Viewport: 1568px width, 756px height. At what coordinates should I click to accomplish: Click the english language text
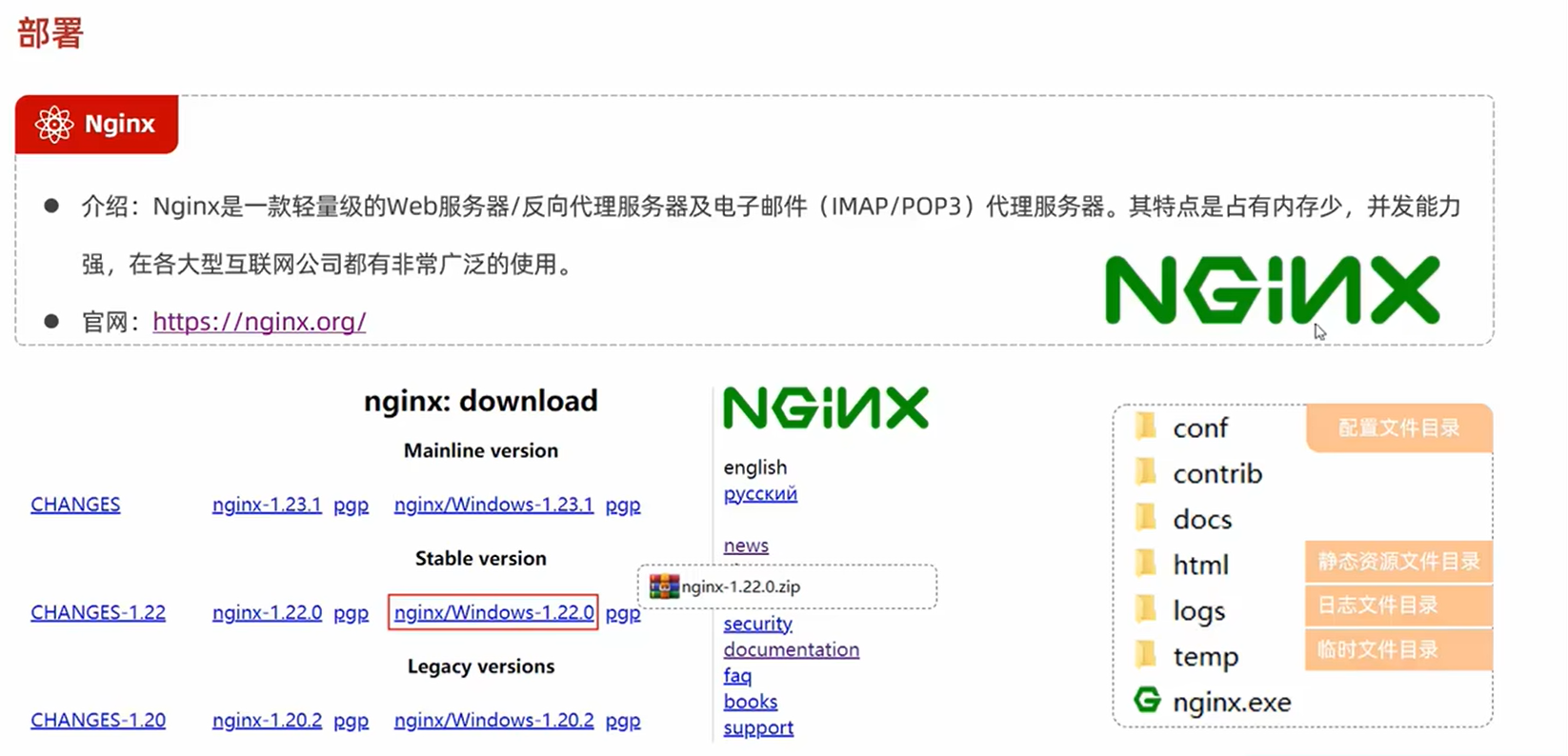(x=755, y=468)
